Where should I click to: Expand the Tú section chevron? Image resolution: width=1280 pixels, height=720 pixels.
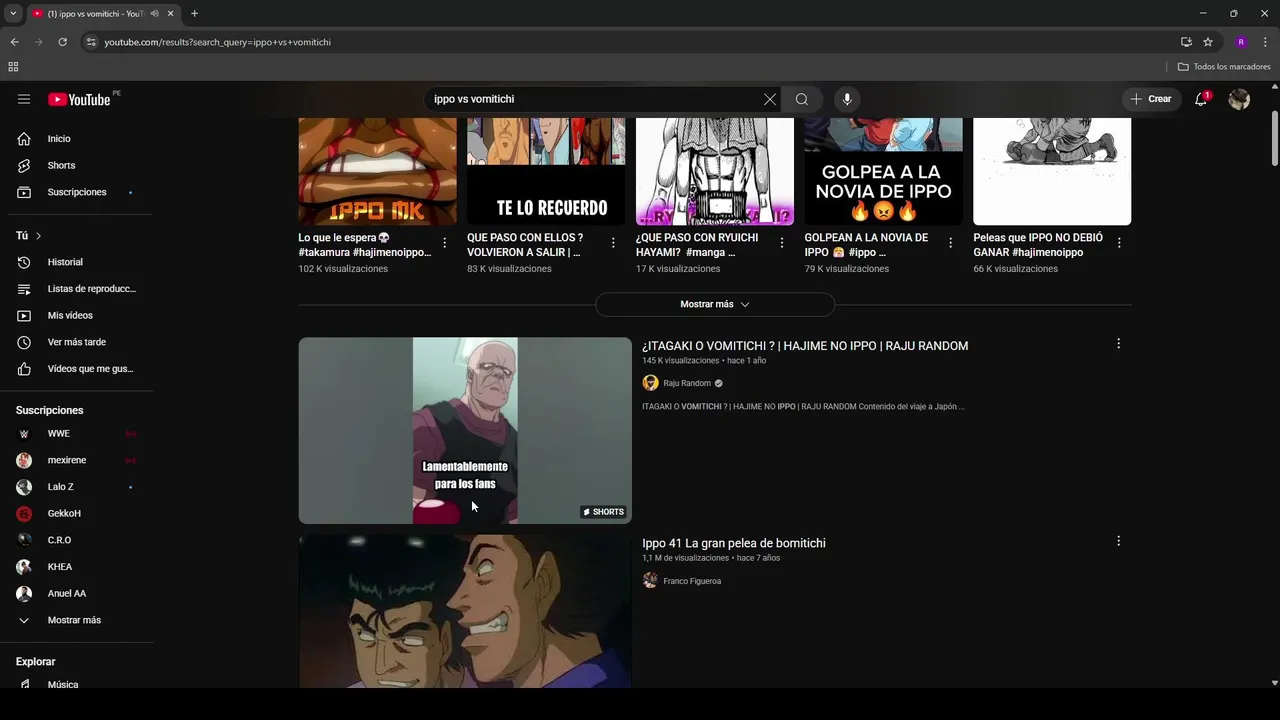pos(39,236)
